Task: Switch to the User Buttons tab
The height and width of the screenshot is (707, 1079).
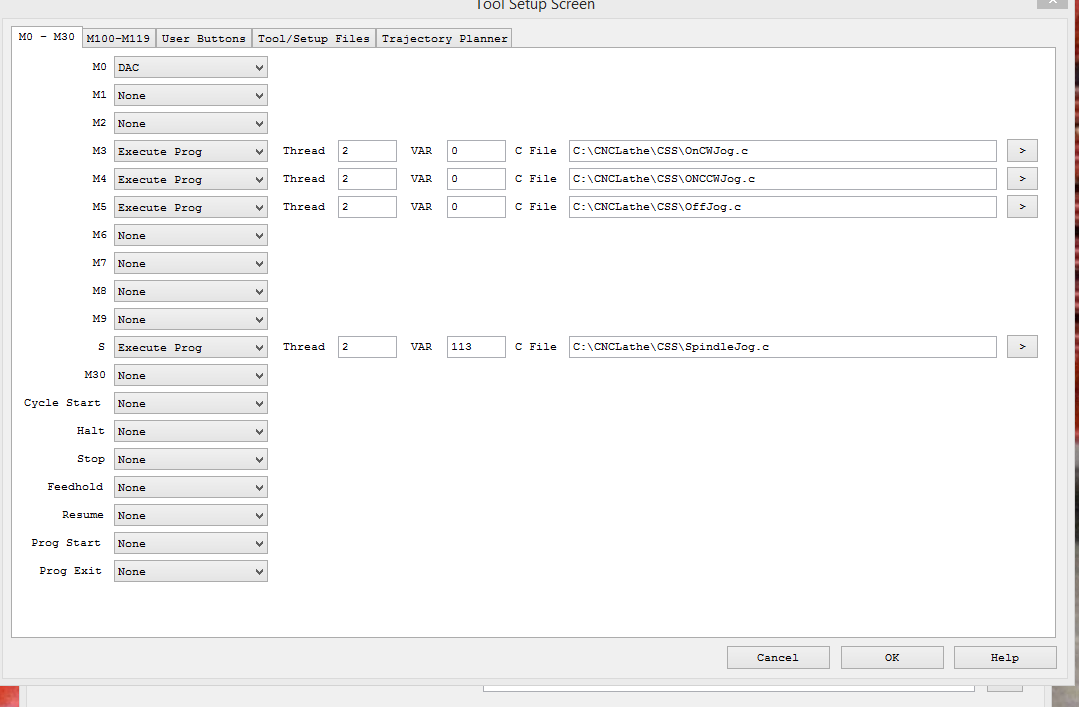Action: 203,39
